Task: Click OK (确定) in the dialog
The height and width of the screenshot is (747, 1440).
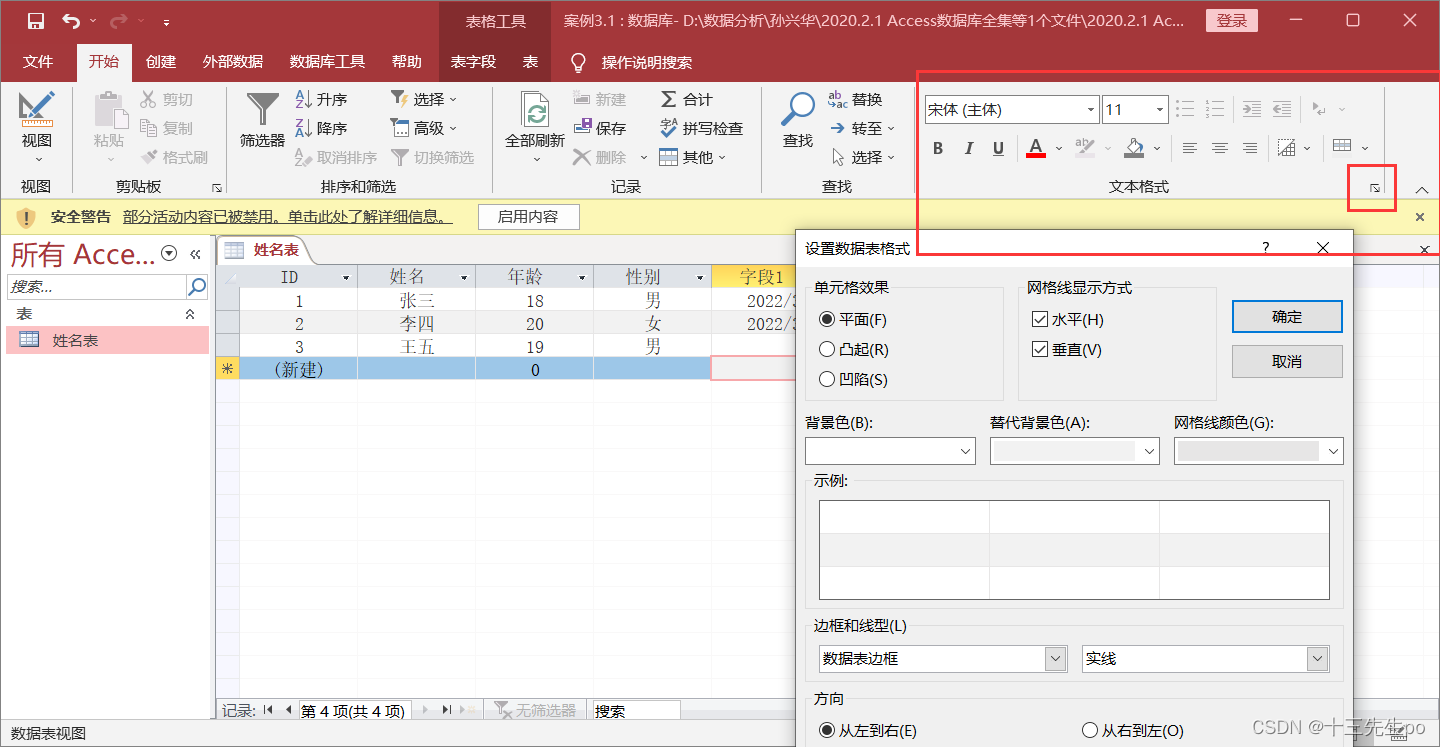Action: tap(1287, 317)
